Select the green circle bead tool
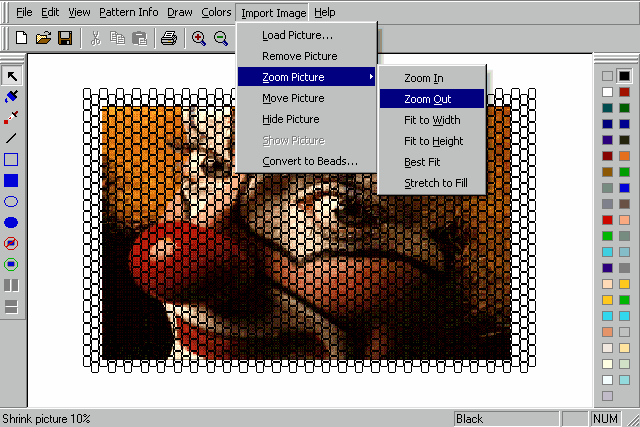The height and width of the screenshot is (427, 640). (11, 265)
